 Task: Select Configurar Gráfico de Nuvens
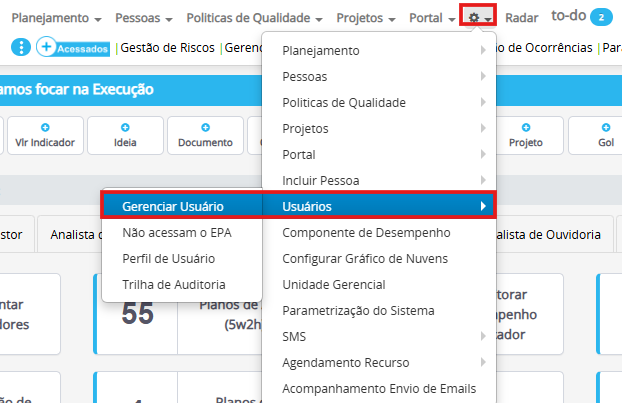click(x=365, y=258)
